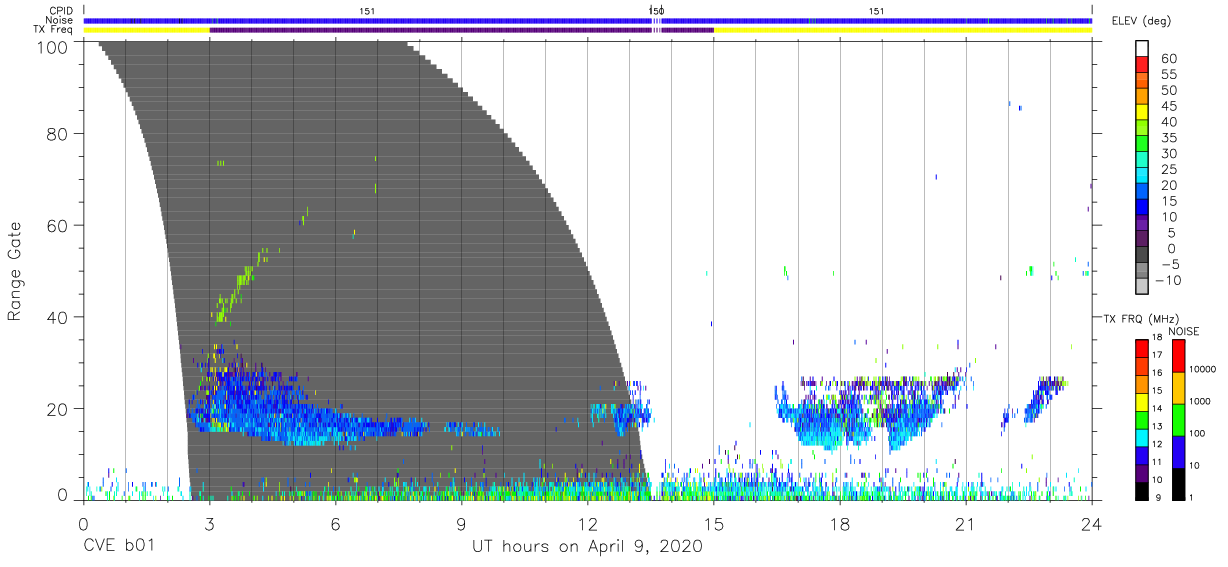Click the red band of the ELEV colorbar
The height and width of the screenshot is (567, 1228).
pyautogui.click(x=1142, y=67)
